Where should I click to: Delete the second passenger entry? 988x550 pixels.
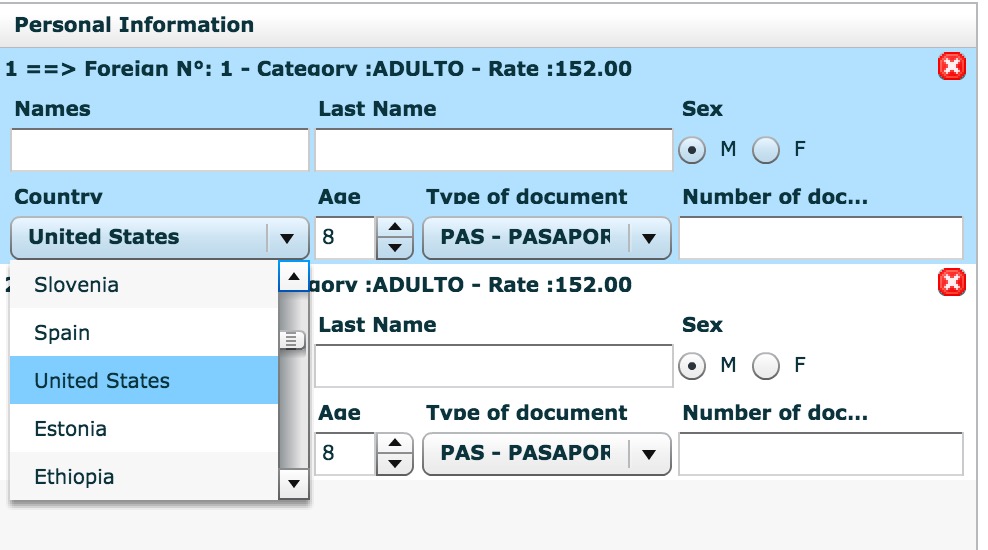pyautogui.click(x=951, y=283)
